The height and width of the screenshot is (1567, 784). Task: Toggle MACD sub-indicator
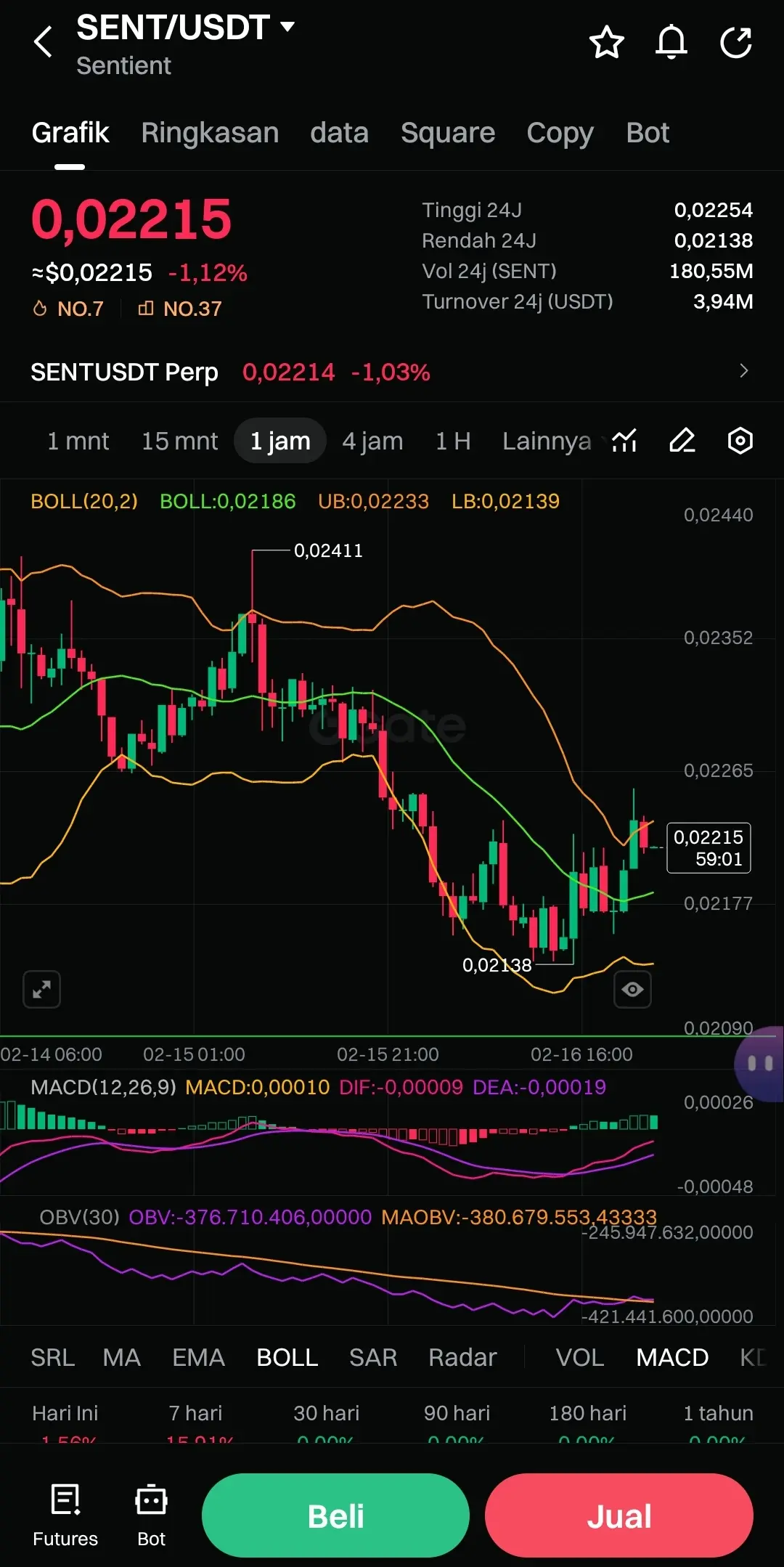click(672, 1357)
